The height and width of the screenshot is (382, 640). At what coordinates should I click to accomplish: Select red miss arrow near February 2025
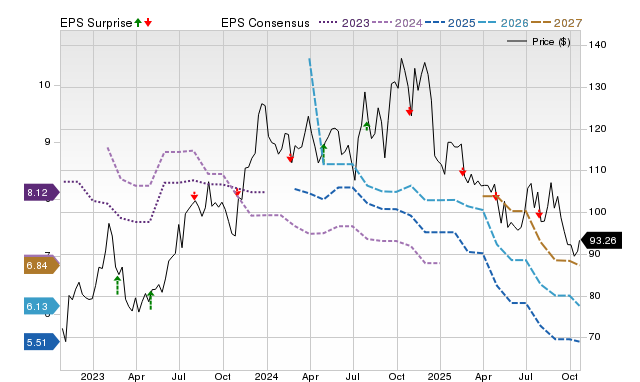(x=462, y=171)
